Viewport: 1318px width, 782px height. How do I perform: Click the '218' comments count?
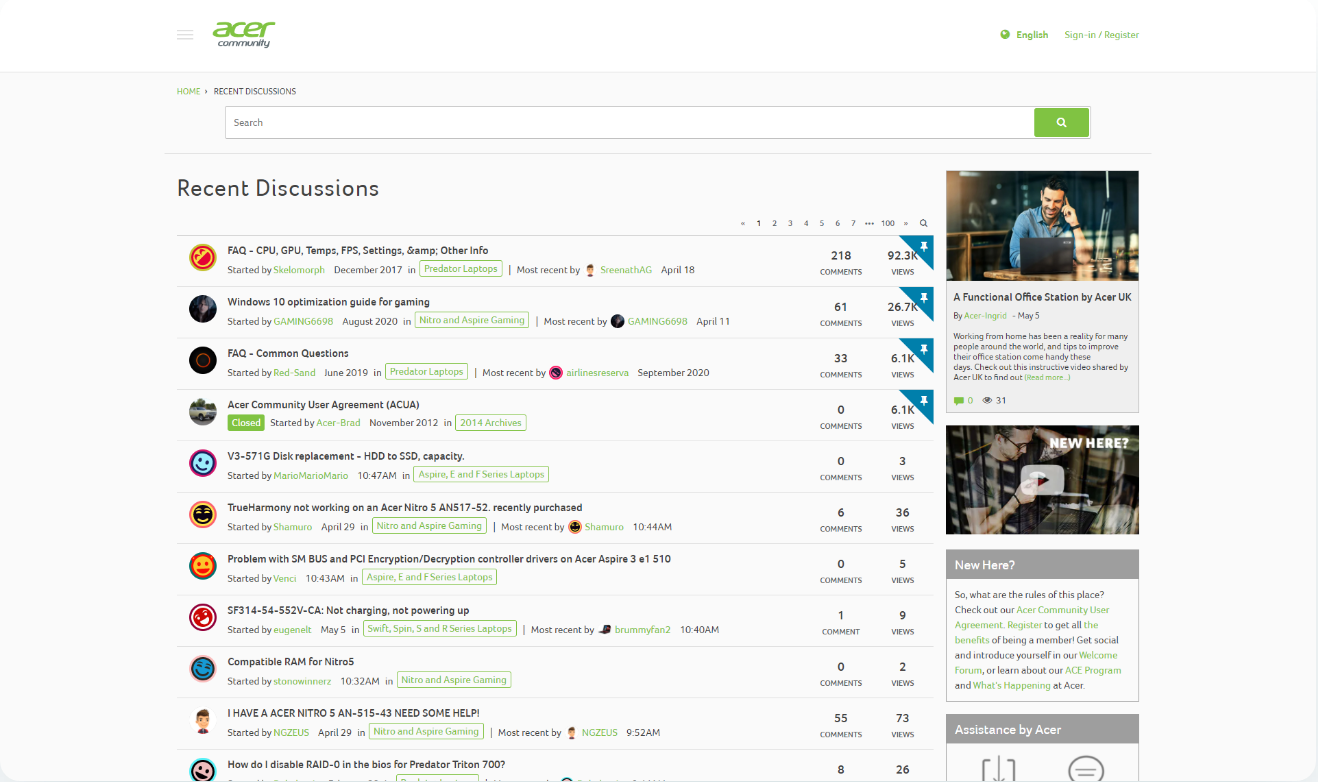pos(841,256)
